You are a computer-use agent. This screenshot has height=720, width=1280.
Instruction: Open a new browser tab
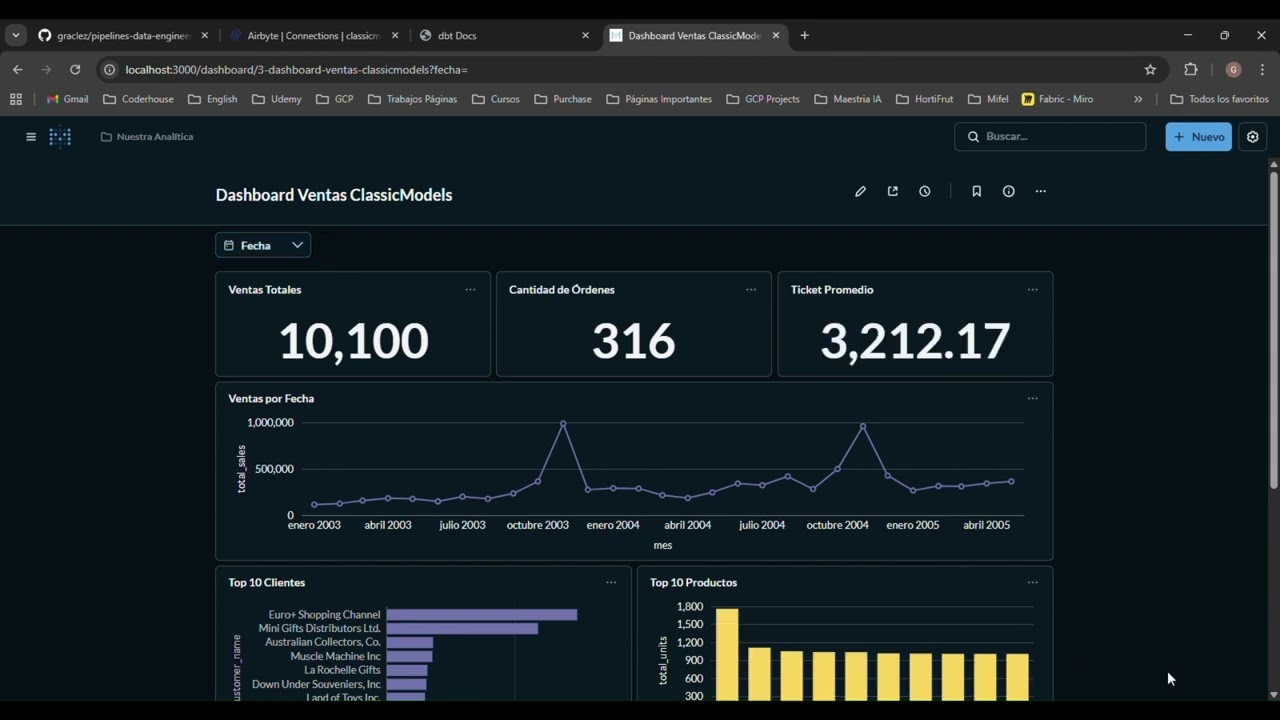click(x=804, y=35)
